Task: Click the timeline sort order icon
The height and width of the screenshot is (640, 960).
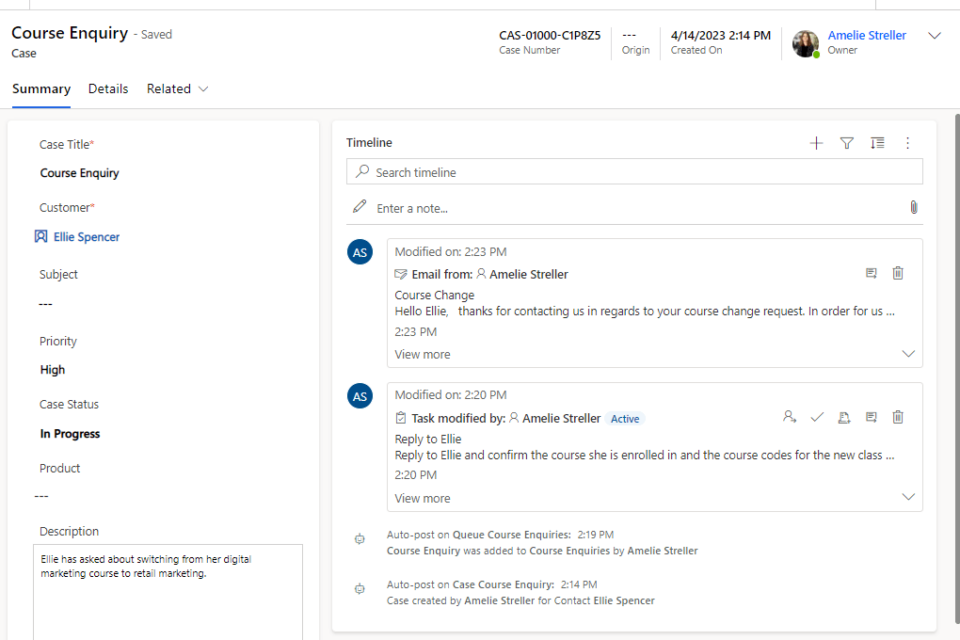Action: [877, 143]
